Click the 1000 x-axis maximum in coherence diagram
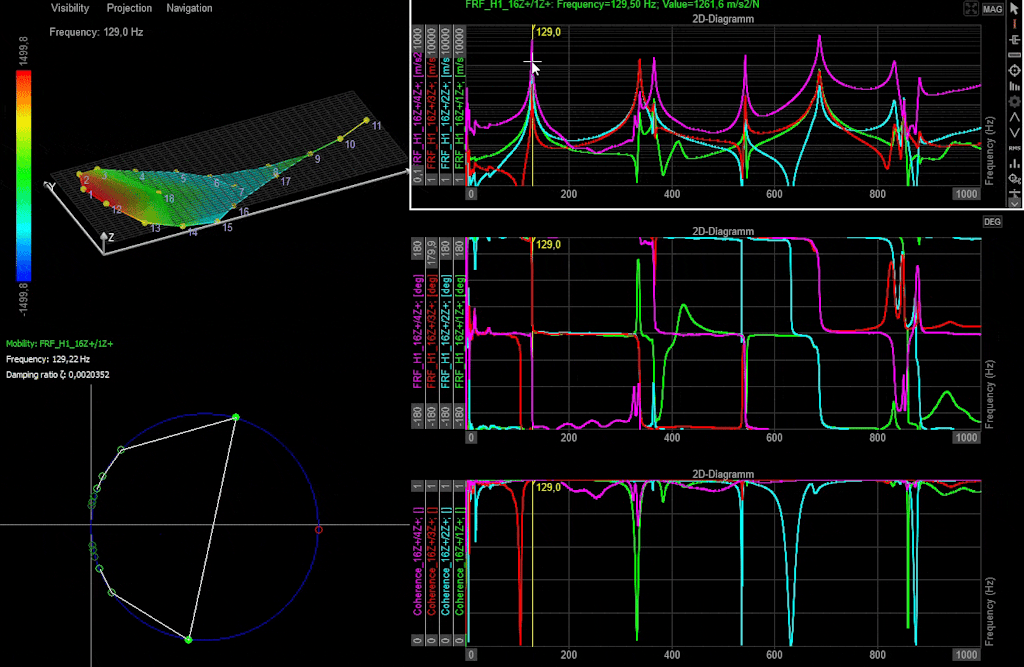The width and height of the screenshot is (1024, 667). tap(966, 655)
